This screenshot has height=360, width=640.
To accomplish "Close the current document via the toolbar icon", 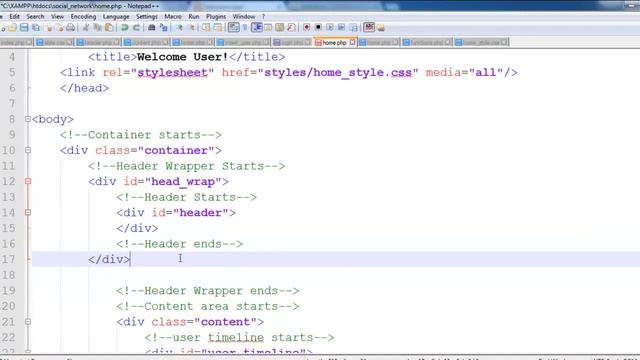I will (x=49, y=27).
